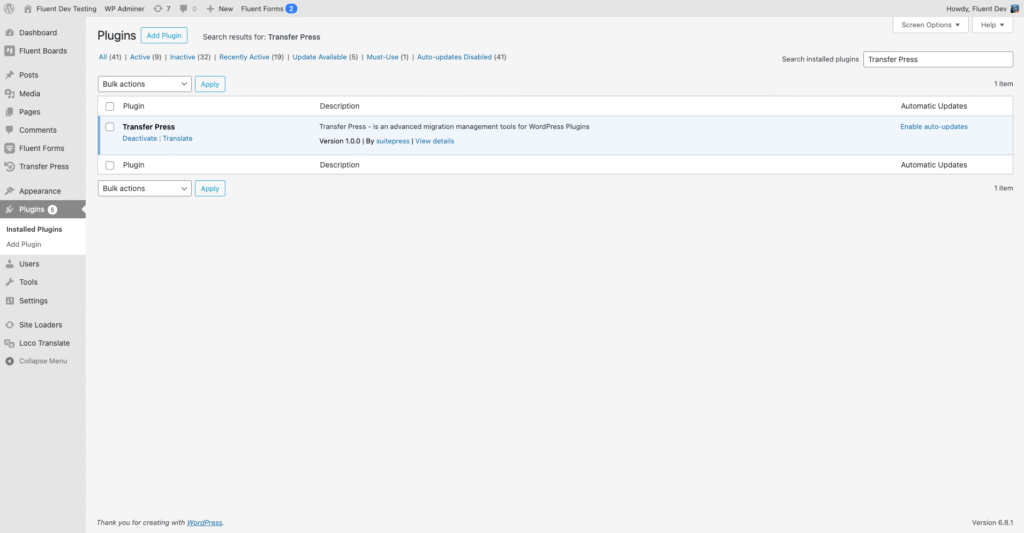Click the Settings sidebar icon
Image resolution: width=1024 pixels, height=533 pixels.
pyautogui.click(x=10, y=301)
